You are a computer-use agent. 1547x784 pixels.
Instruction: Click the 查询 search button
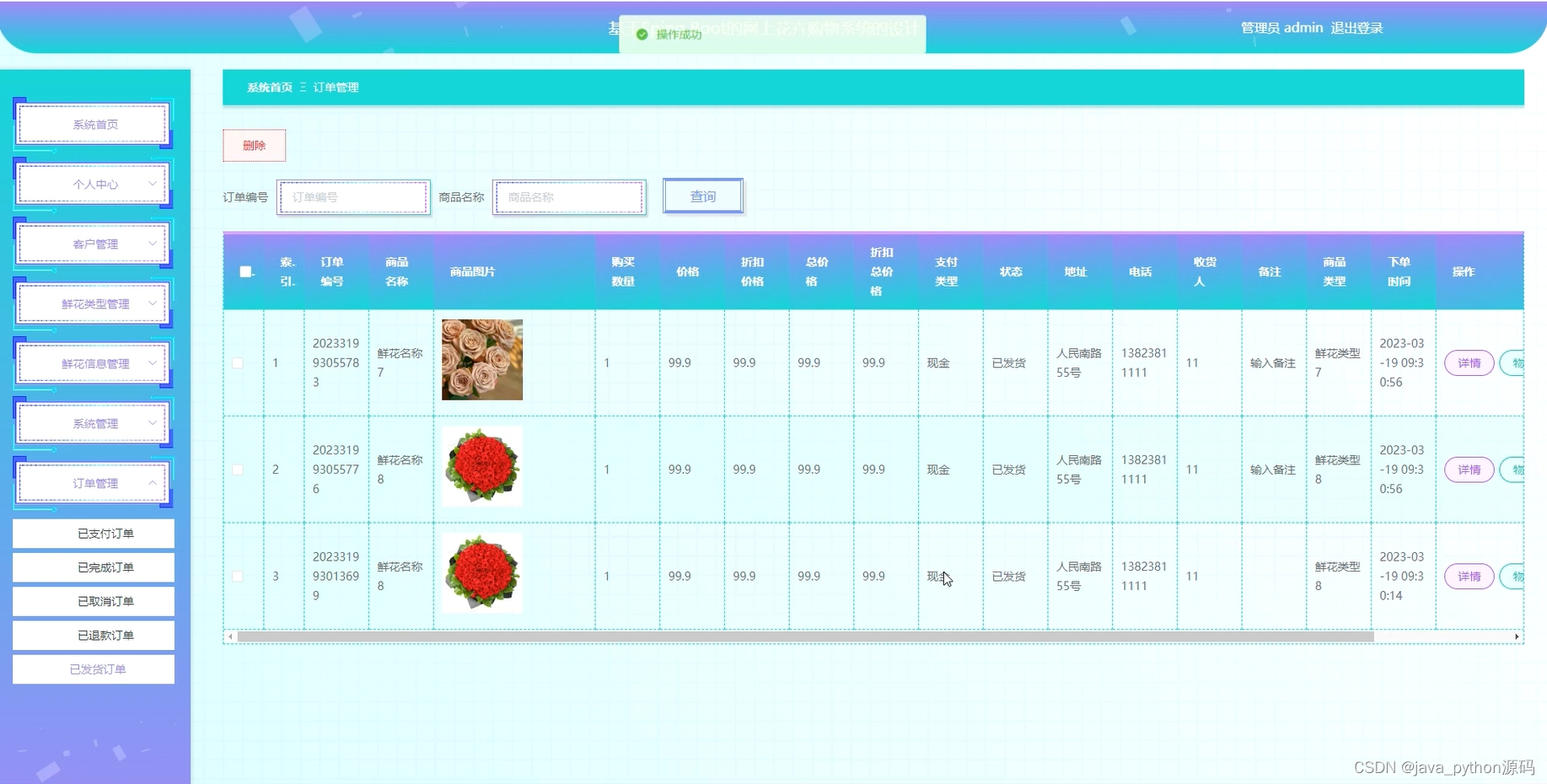(x=703, y=196)
